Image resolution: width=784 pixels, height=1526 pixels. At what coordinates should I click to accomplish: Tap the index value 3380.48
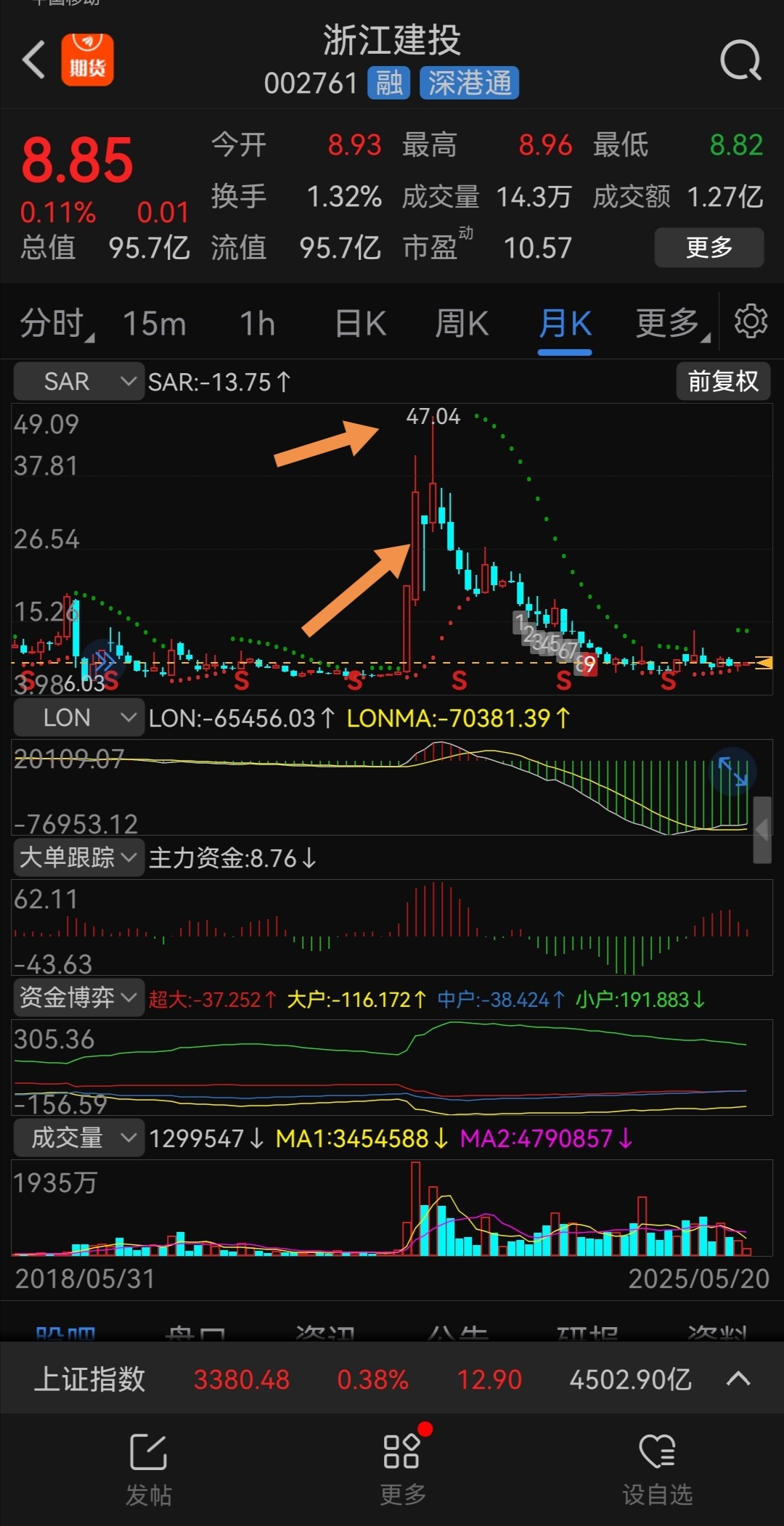click(x=242, y=1379)
